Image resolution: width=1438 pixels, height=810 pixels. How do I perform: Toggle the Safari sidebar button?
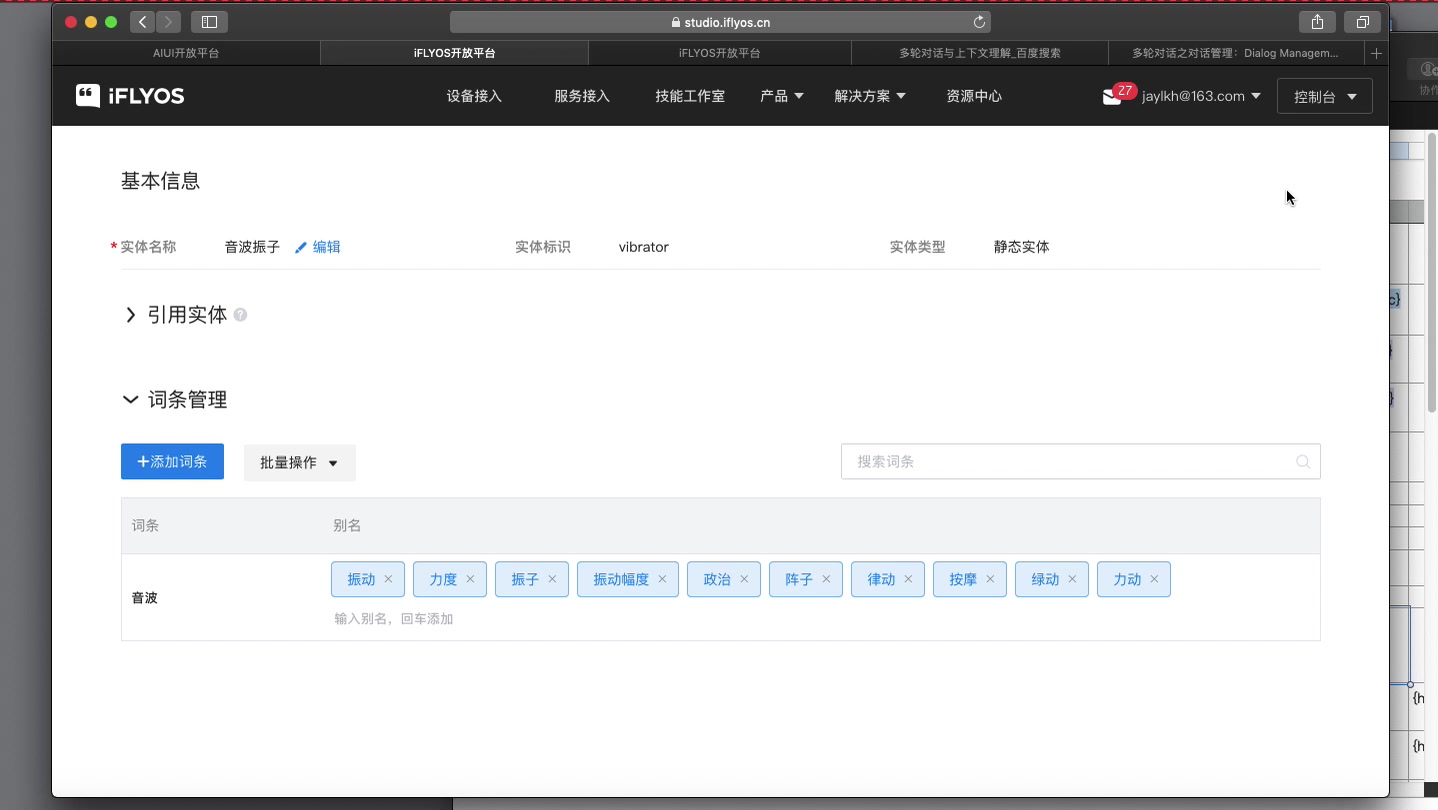209,22
